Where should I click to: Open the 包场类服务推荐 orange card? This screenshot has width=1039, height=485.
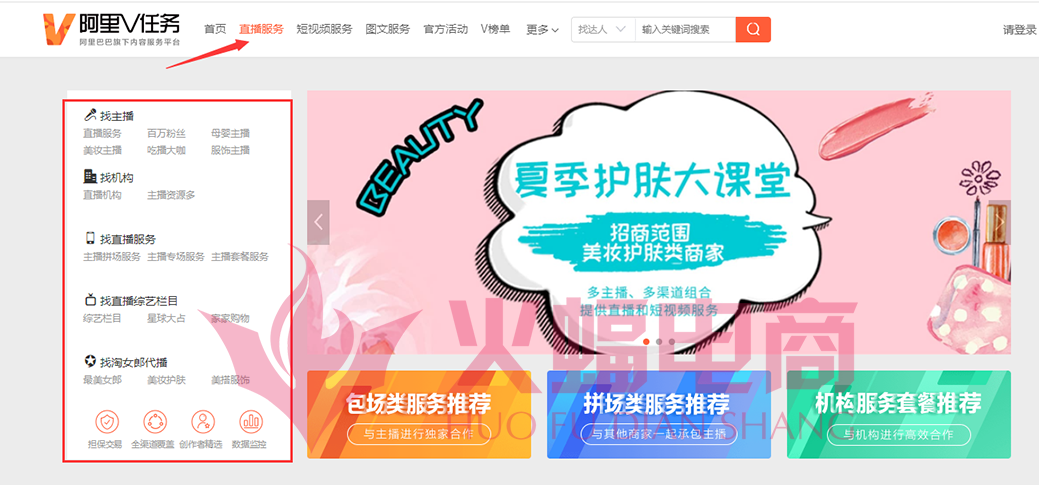419,414
